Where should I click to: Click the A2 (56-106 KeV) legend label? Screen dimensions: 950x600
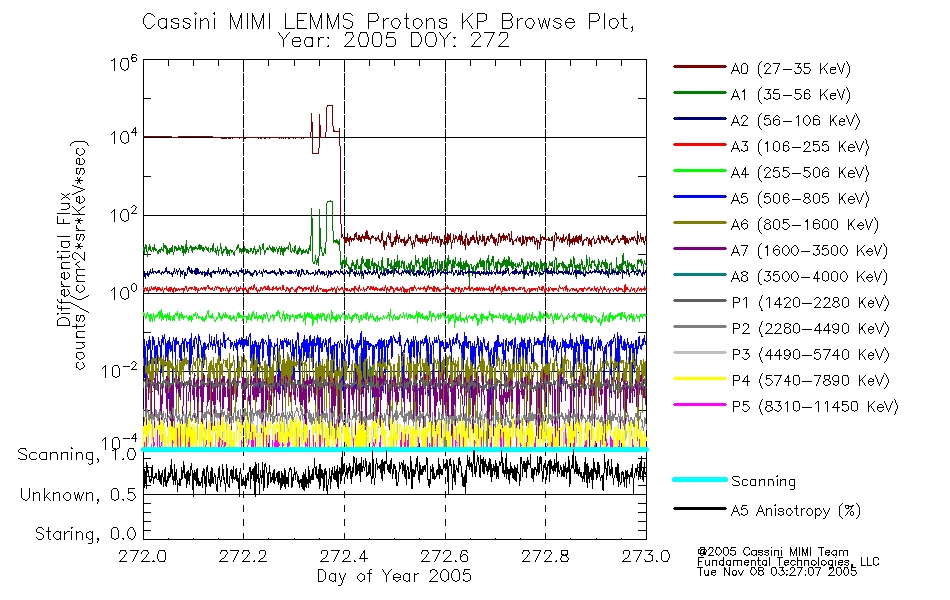795,121
